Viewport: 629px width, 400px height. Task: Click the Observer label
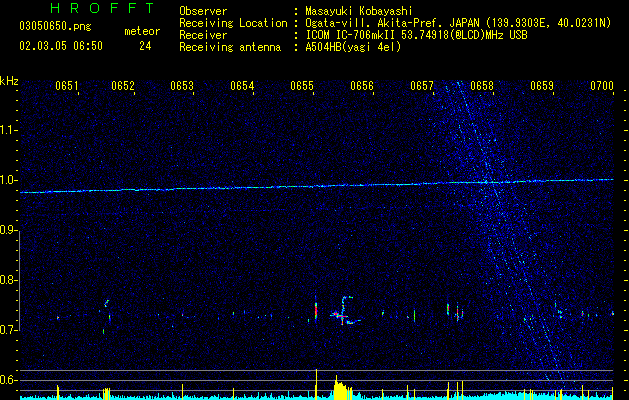[x=203, y=11]
